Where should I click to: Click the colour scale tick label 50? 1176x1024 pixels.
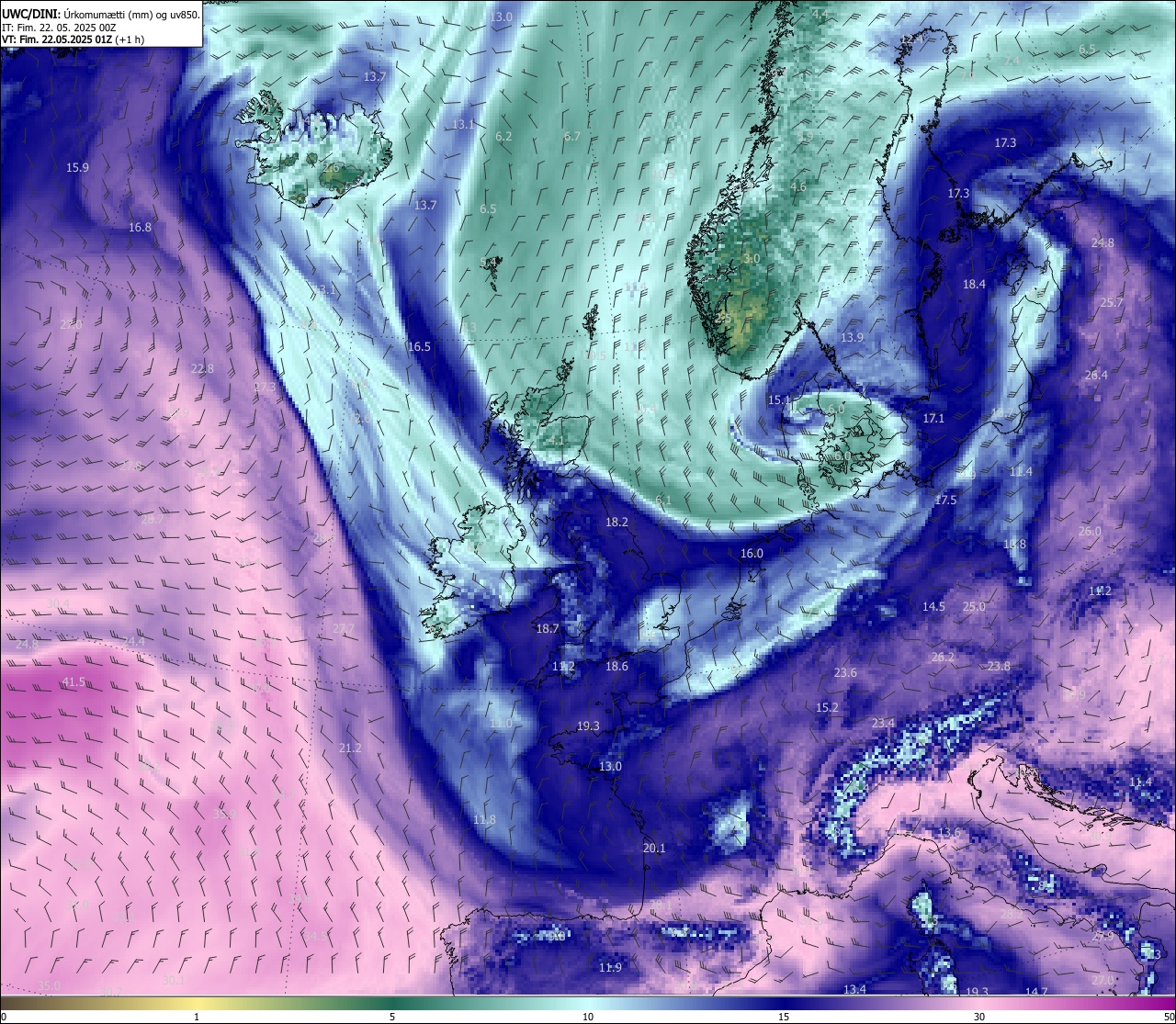1169,1017
